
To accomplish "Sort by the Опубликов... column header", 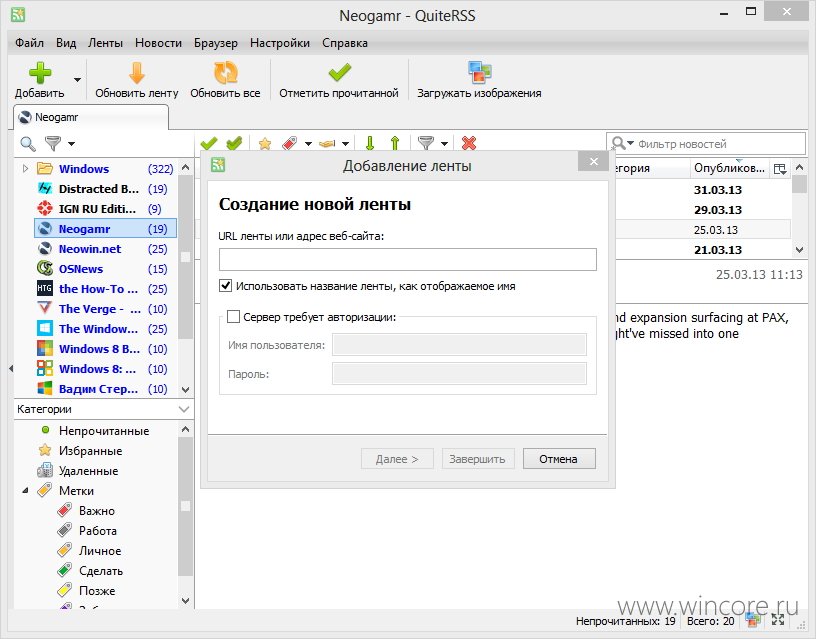I will point(729,168).
